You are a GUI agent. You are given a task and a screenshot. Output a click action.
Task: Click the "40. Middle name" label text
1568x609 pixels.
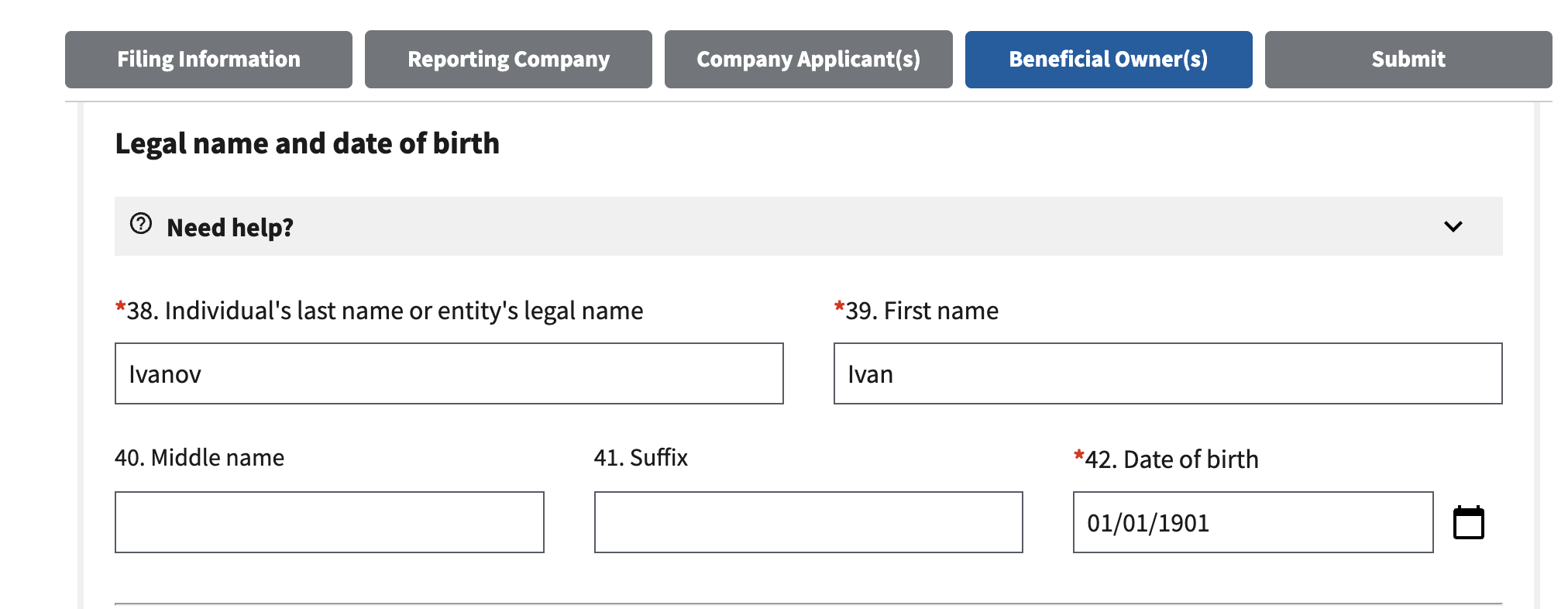pos(200,458)
